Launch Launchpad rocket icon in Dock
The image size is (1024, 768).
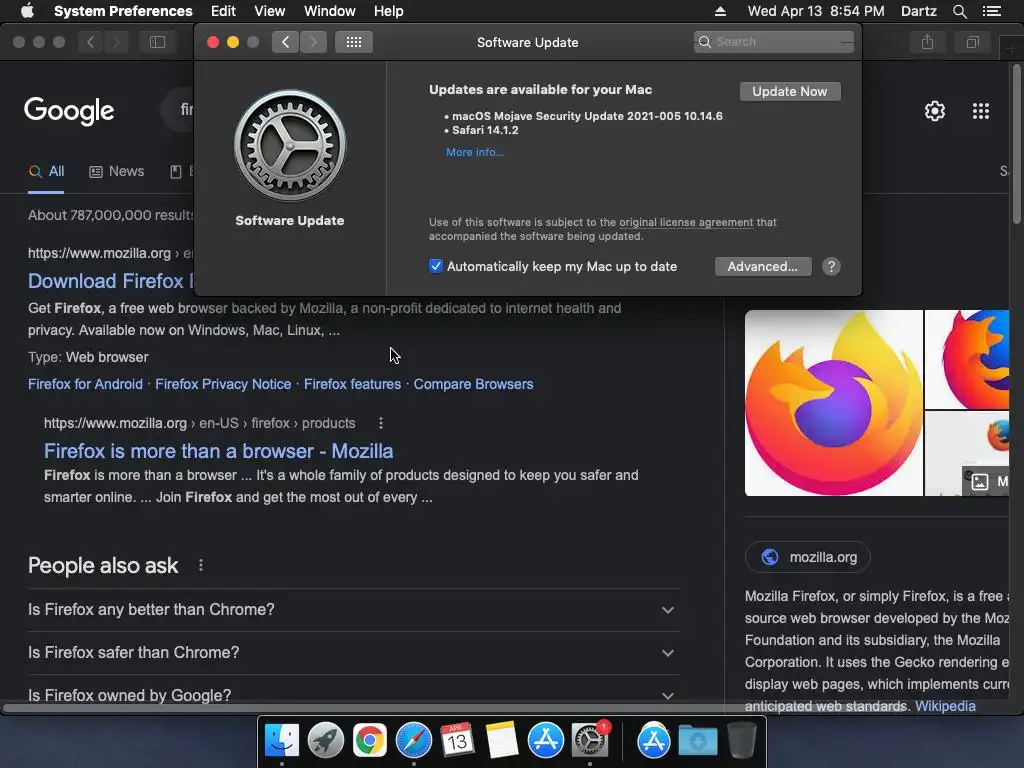325,740
